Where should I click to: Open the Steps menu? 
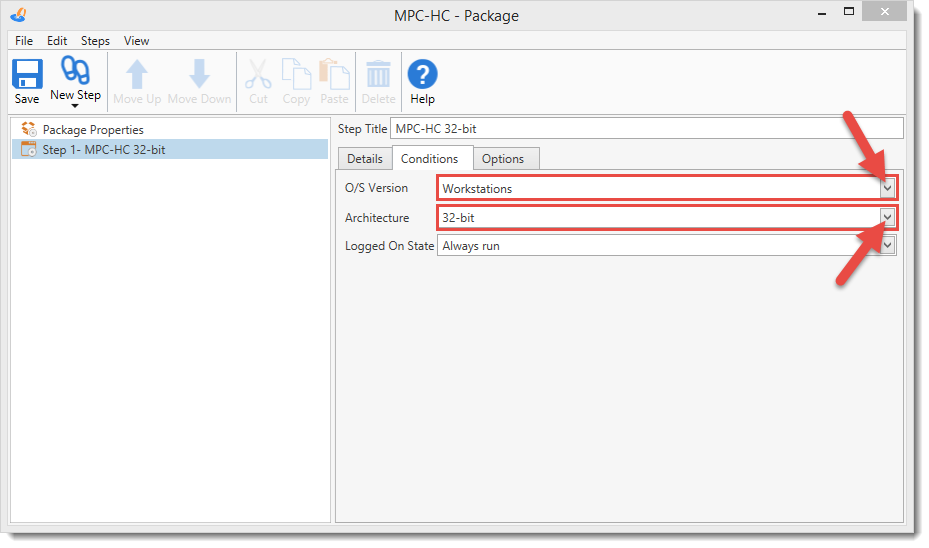(x=95, y=41)
